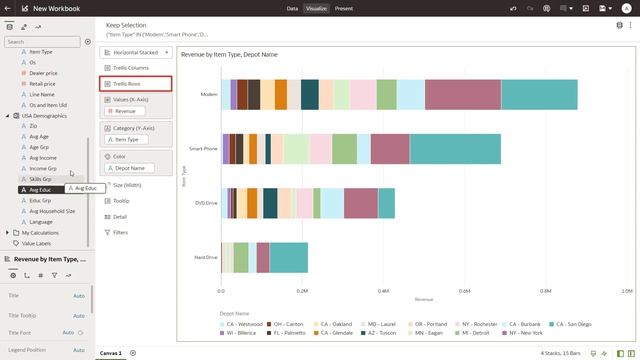Select the Avg Educ column
The image size is (640, 360).
(40, 190)
